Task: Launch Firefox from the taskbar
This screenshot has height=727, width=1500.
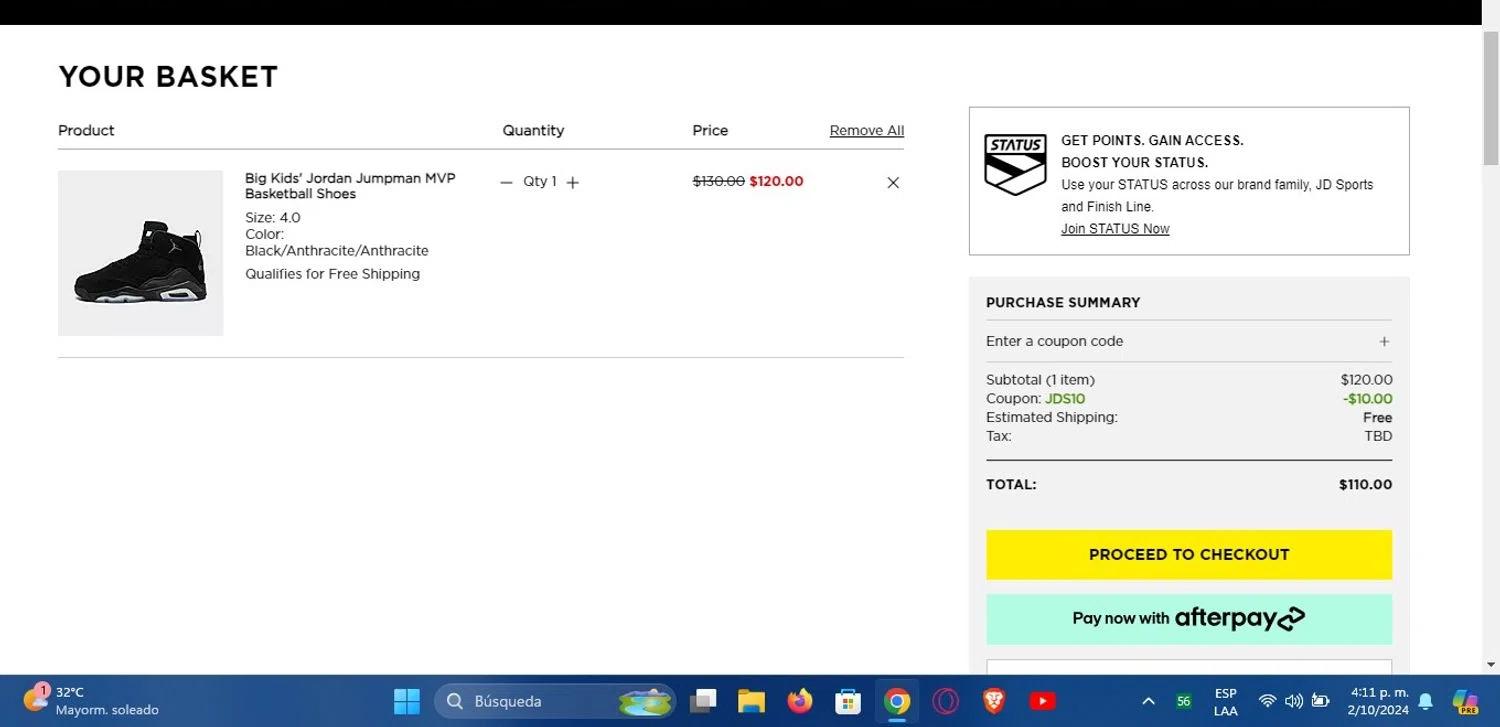Action: coord(799,701)
